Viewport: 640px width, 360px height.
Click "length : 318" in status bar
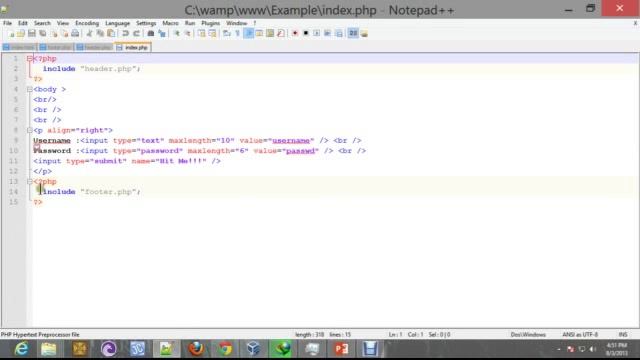tap(309, 335)
